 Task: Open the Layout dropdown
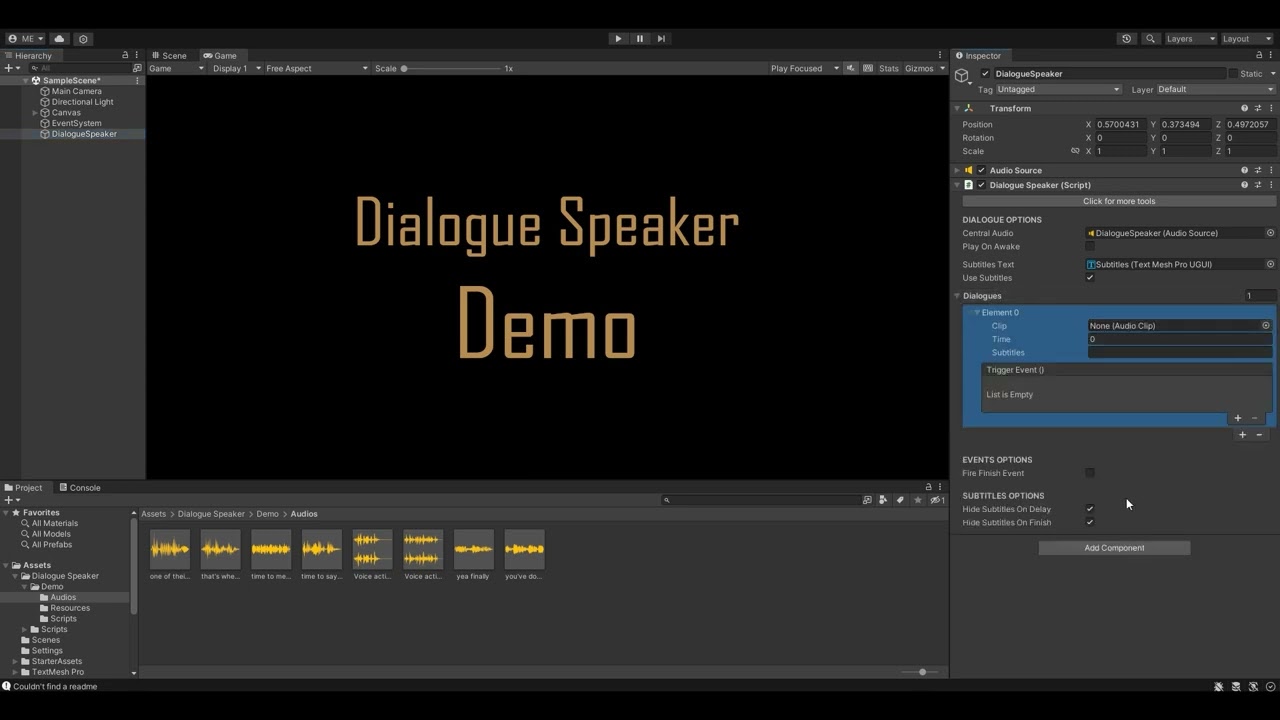pyautogui.click(x=1246, y=39)
